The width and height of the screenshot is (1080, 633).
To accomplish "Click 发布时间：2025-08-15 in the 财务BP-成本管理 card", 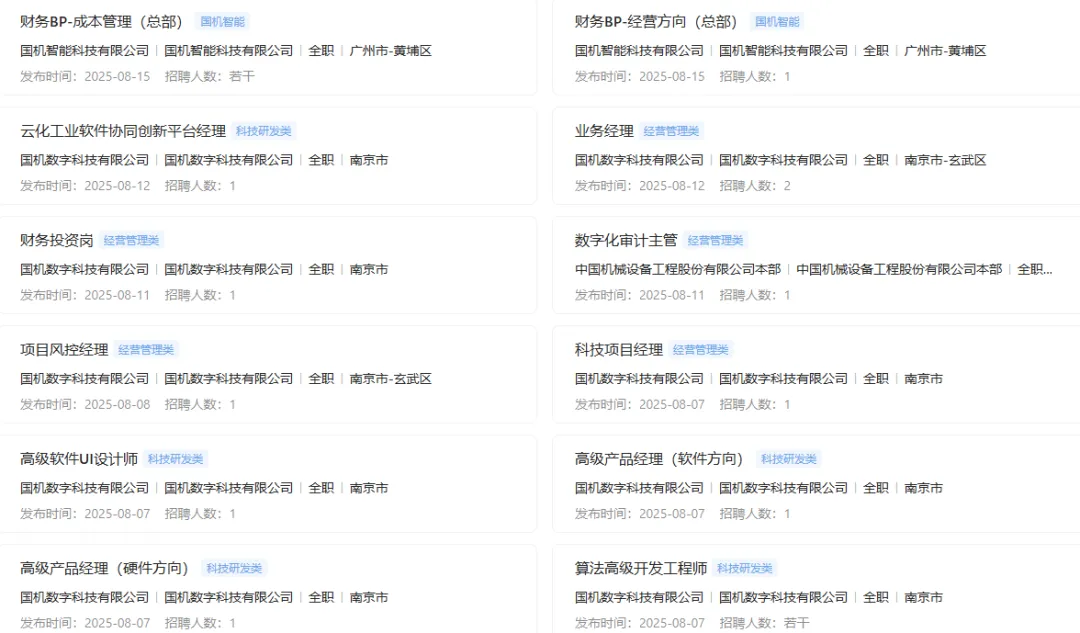I will pyautogui.click(x=85, y=76).
